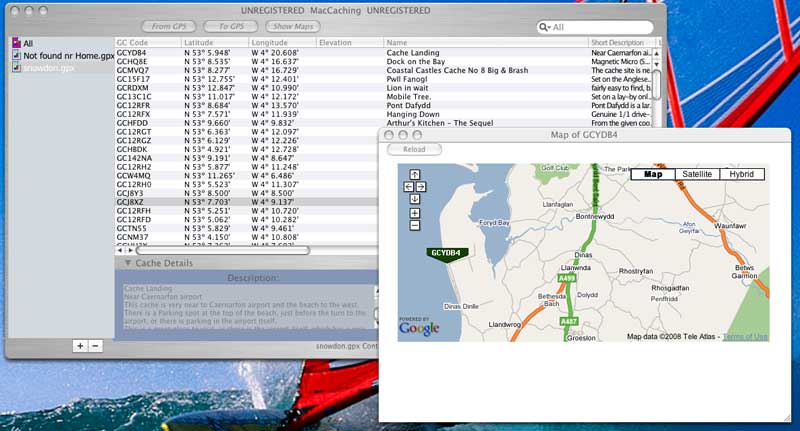This screenshot has height=431, width=800.
Task: Switch map to Map view
Action: [x=653, y=174]
